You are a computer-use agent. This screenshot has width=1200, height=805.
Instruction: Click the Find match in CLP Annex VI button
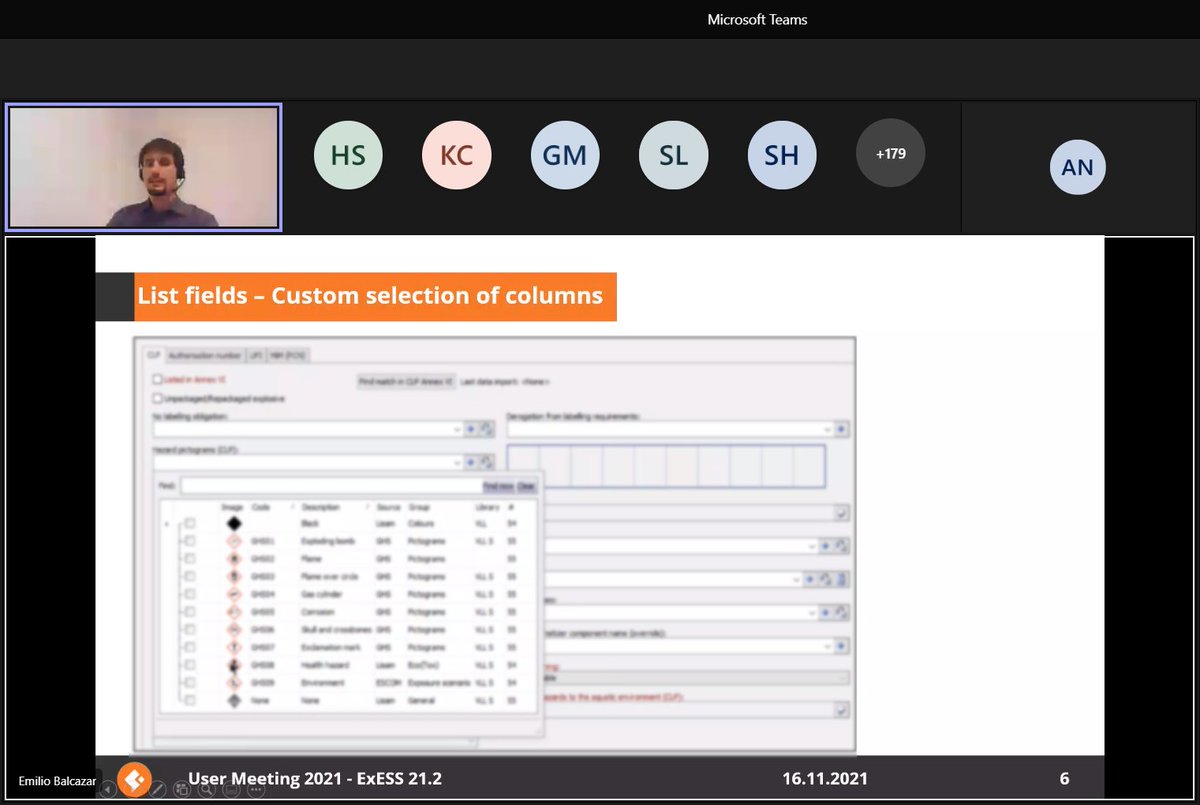click(406, 382)
